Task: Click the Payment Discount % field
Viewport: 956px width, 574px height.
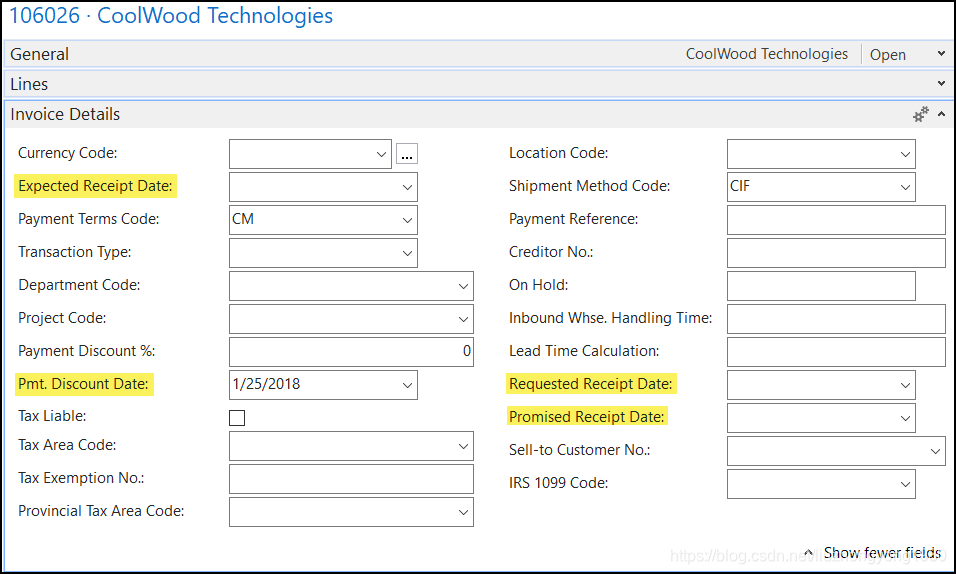Action: [351, 352]
